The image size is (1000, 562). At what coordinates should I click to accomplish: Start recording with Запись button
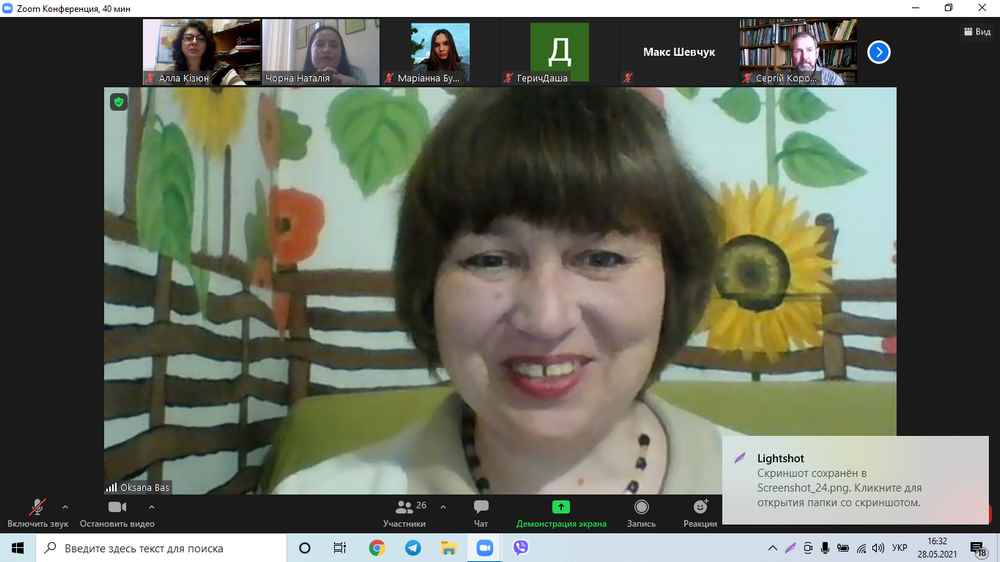tap(641, 512)
